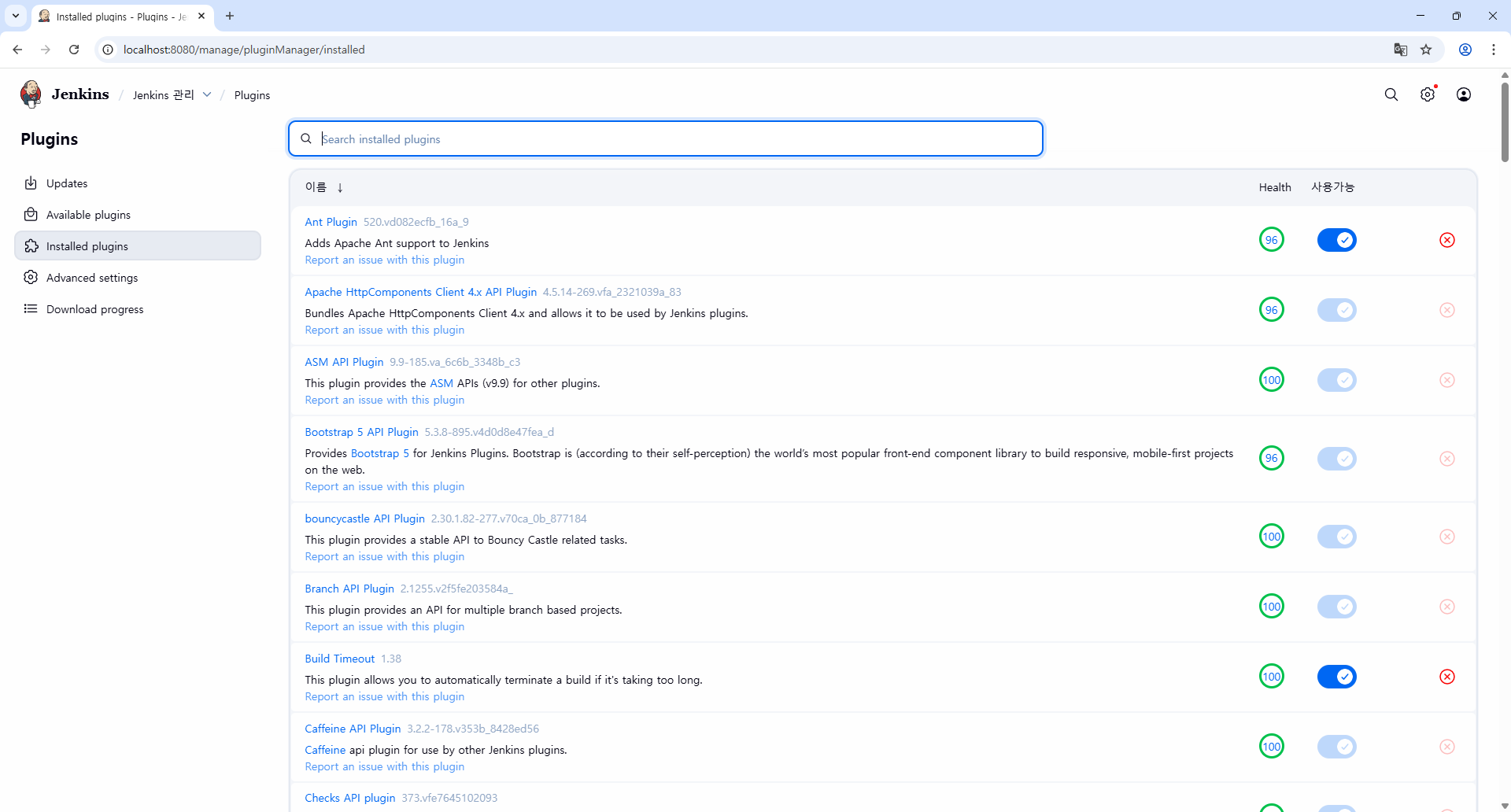
Task: Click the bouncycastle API health score badge
Action: (1272, 537)
